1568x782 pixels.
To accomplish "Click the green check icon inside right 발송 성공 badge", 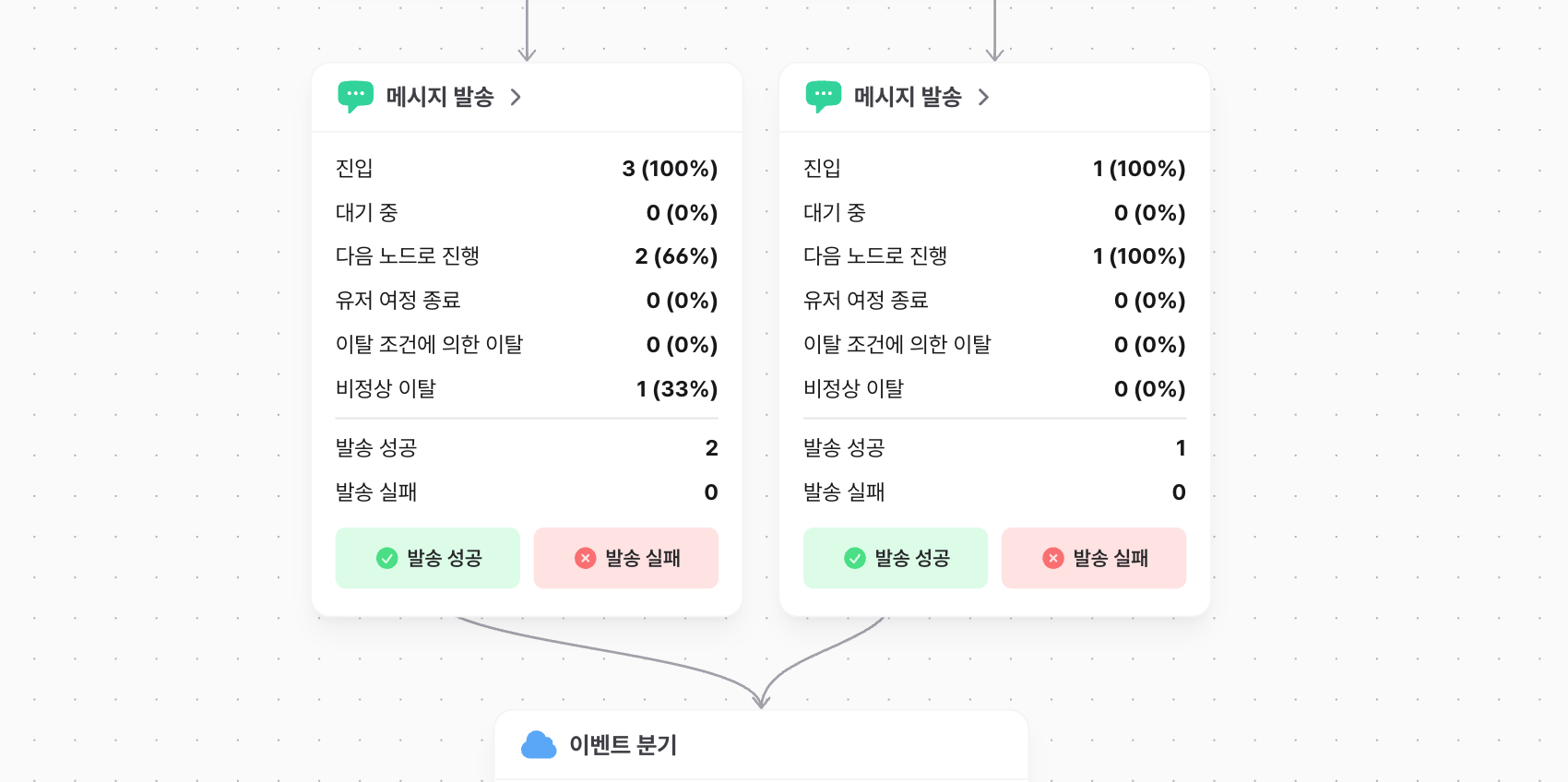I will point(854,558).
